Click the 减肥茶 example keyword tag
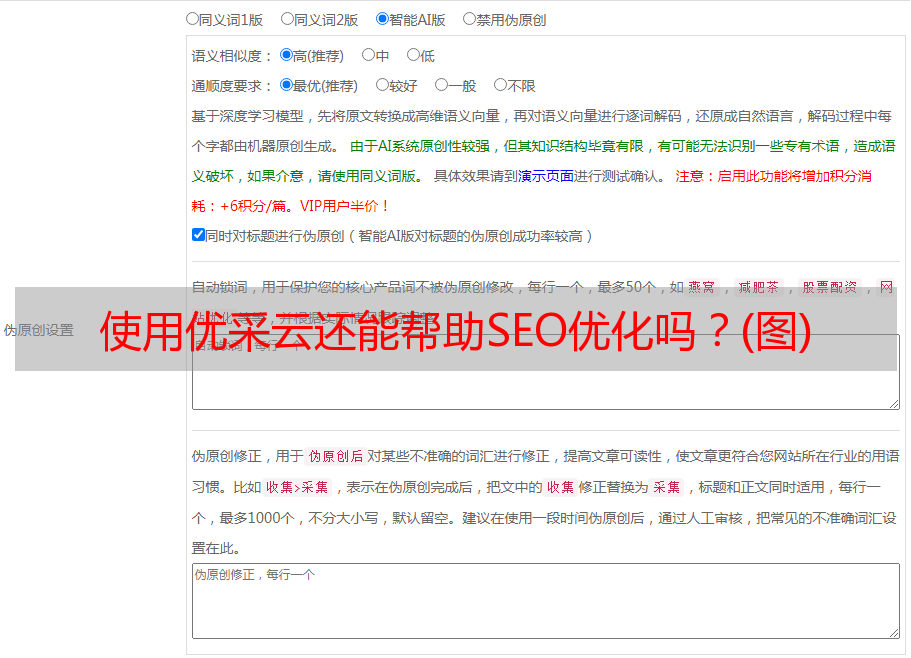 [759, 287]
